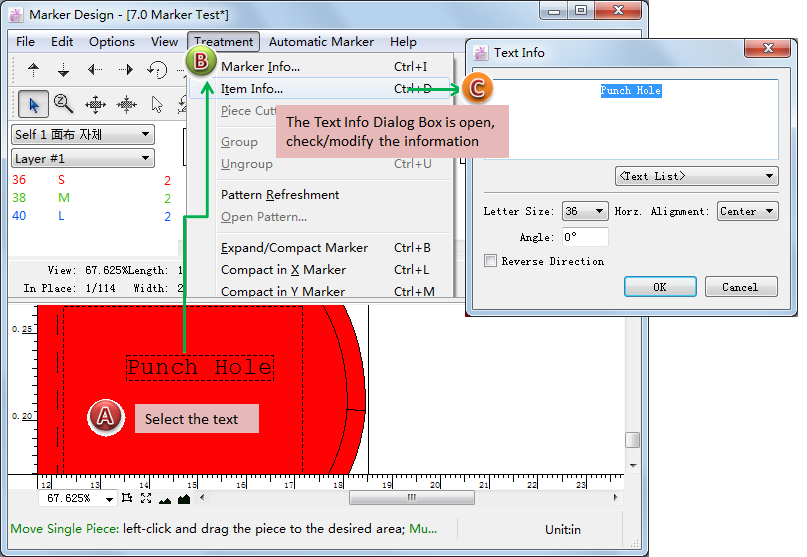Click Cancel in Text Info dialog
Screen dimensions: 807x557
740,287
